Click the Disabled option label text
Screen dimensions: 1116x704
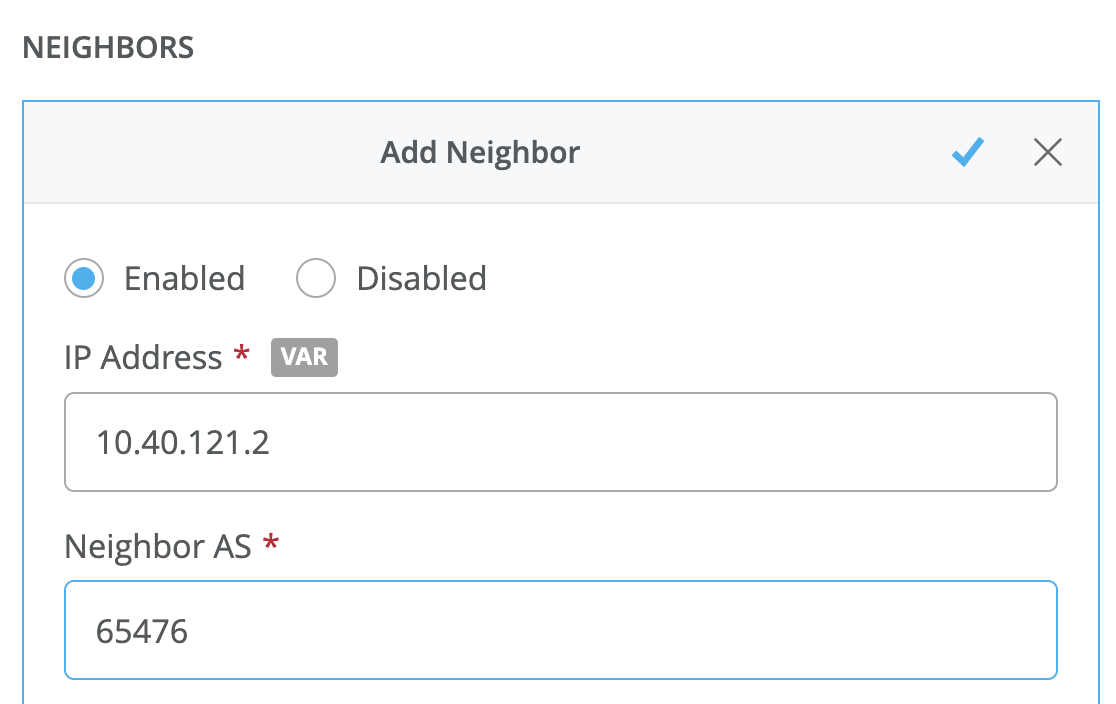[421, 278]
